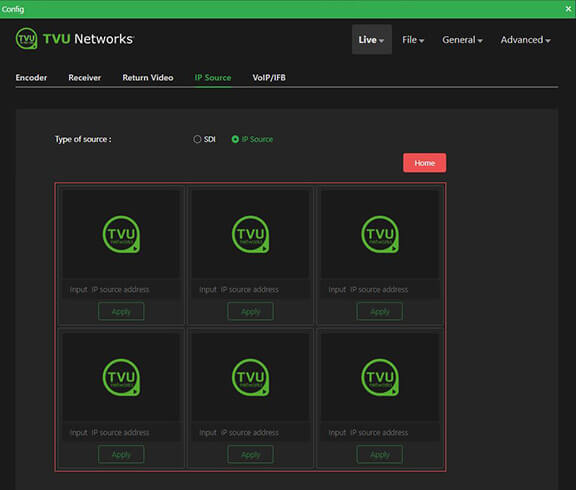This screenshot has height=490, width=576.
Task: Focus the bottom-left IP source address field
Action: pos(121,432)
